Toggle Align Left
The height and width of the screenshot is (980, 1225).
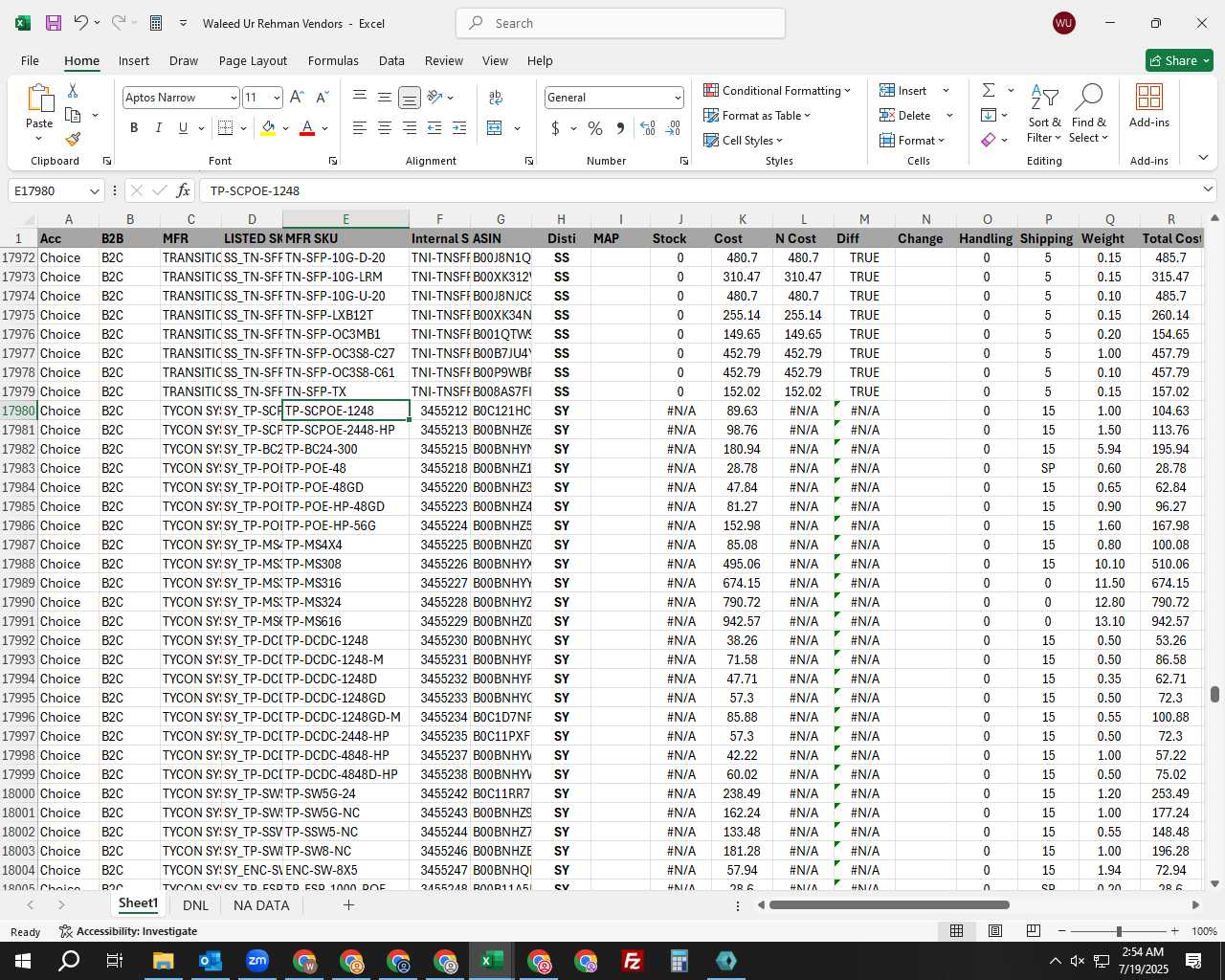[360, 127]
